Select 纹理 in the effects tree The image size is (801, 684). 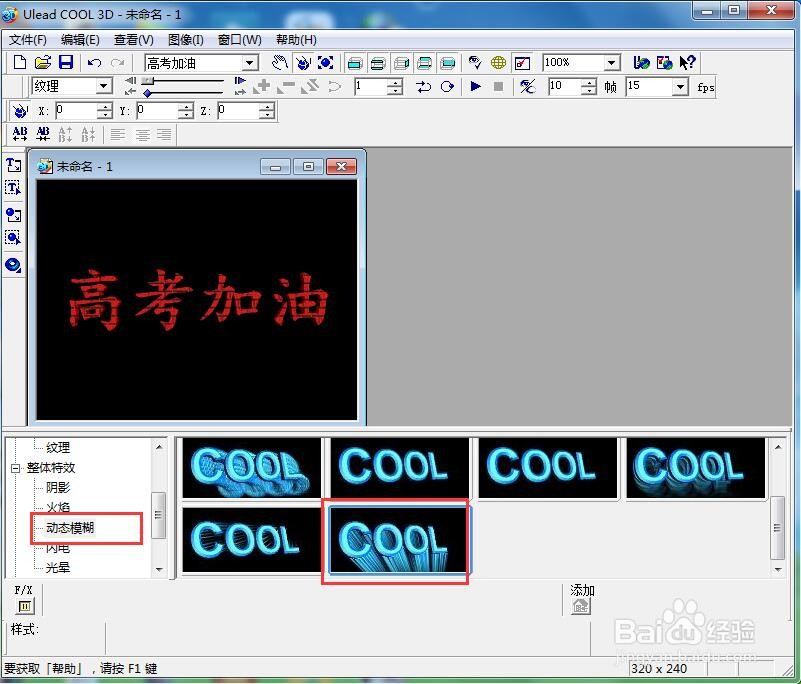[58, 447]
